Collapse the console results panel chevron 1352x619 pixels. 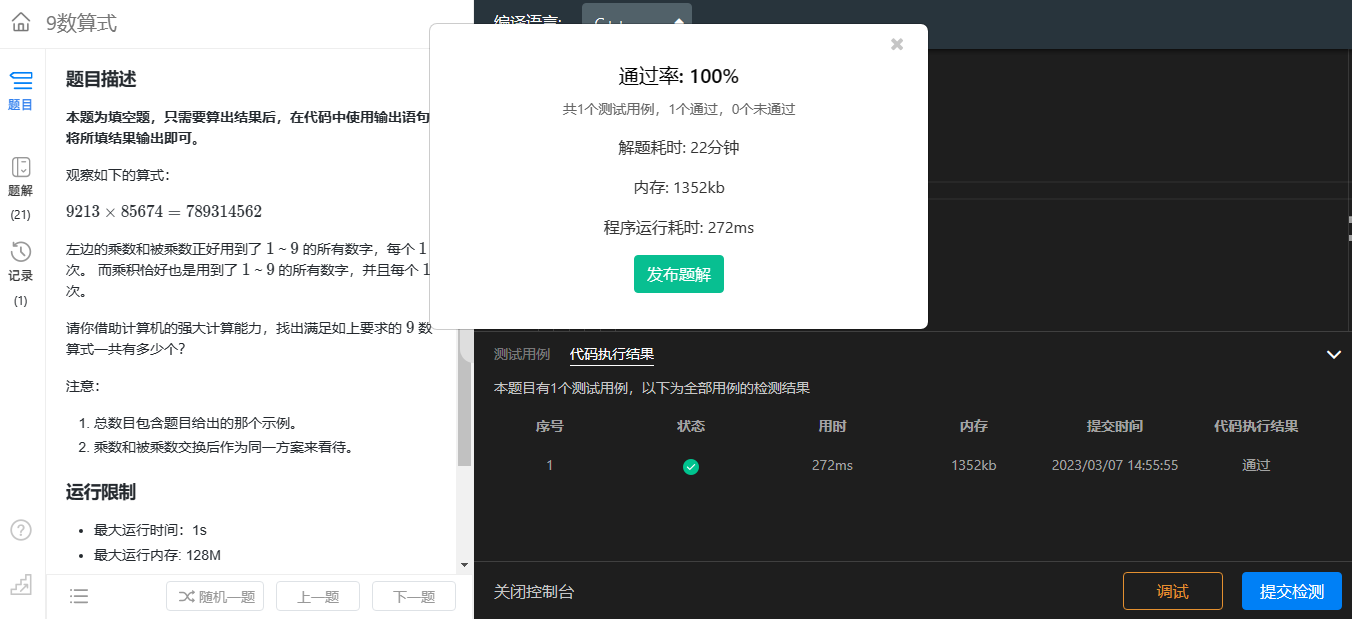tap(1333, 354)
